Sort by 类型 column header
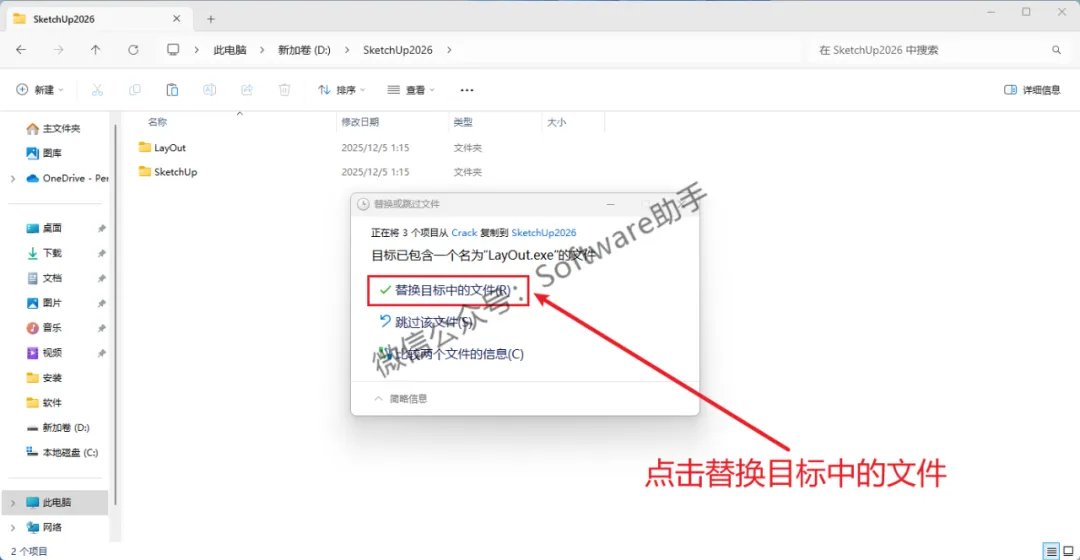 tap(463, 122)
